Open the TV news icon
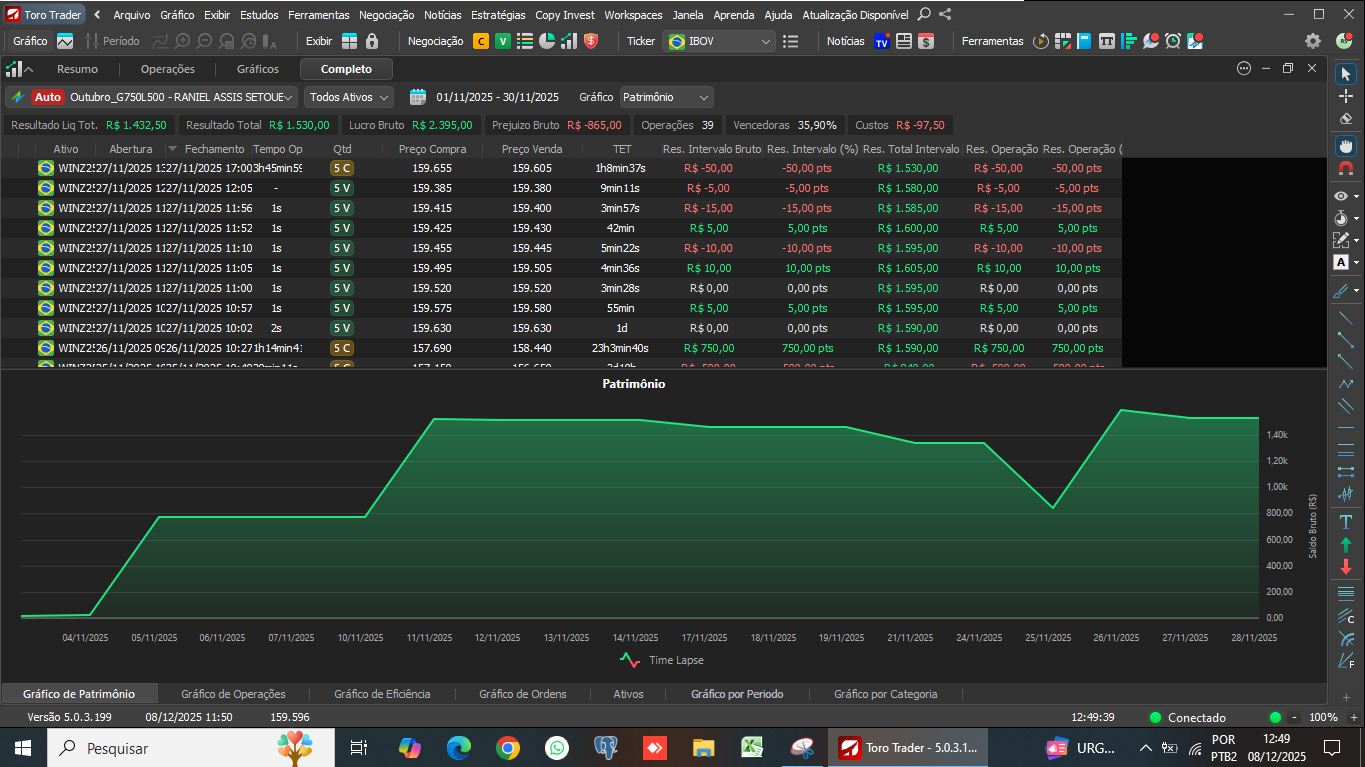Viewport: 1365px width, 767px height. [881, 41]
